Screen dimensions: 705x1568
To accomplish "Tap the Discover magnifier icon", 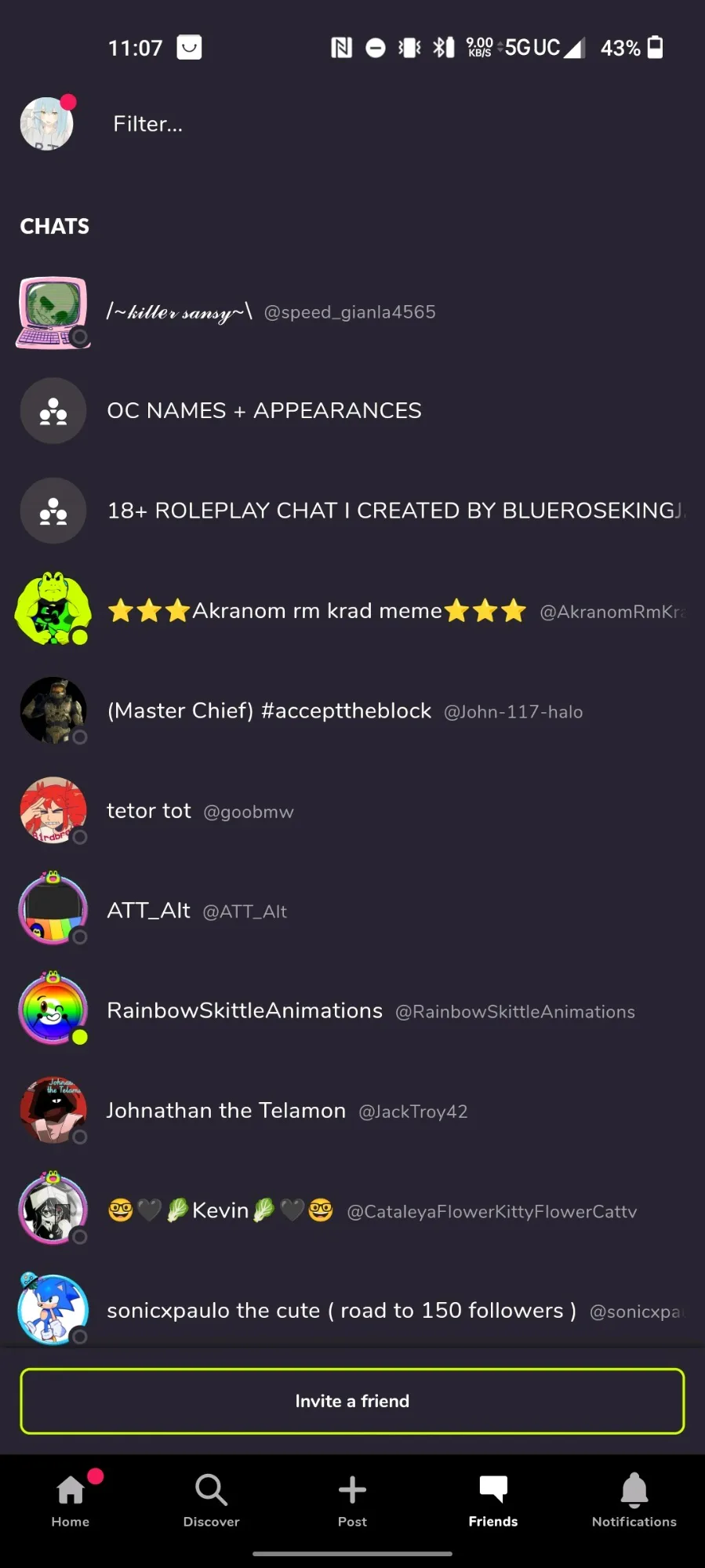I will pyautogui.click(x=211, y=1490).
